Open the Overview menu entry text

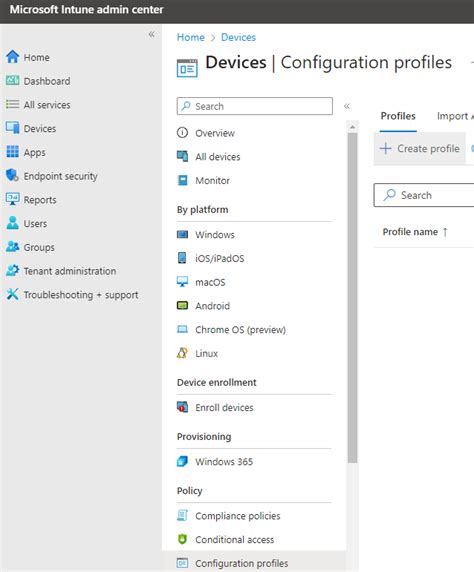[215, 133]
